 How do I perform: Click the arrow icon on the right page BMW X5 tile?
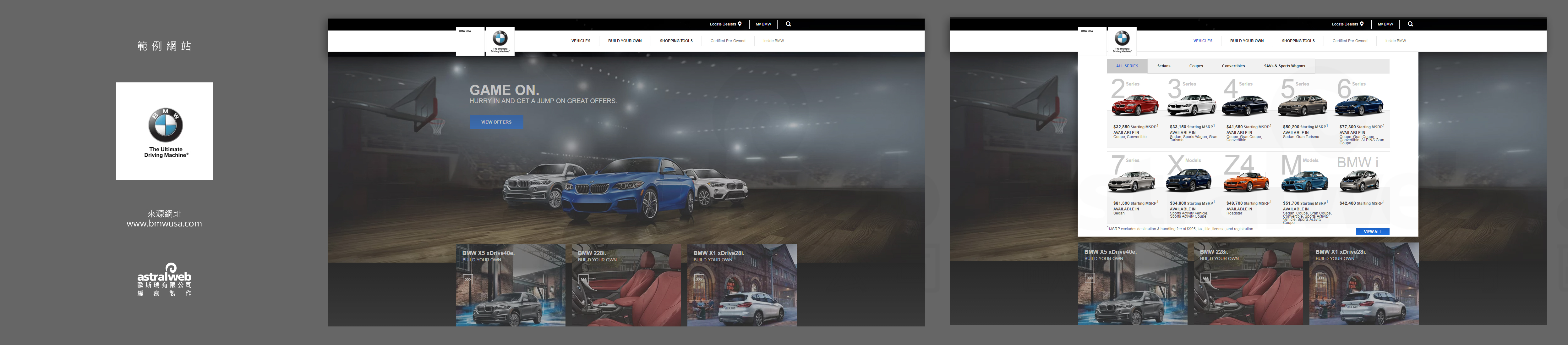[x=1090, y=278]
